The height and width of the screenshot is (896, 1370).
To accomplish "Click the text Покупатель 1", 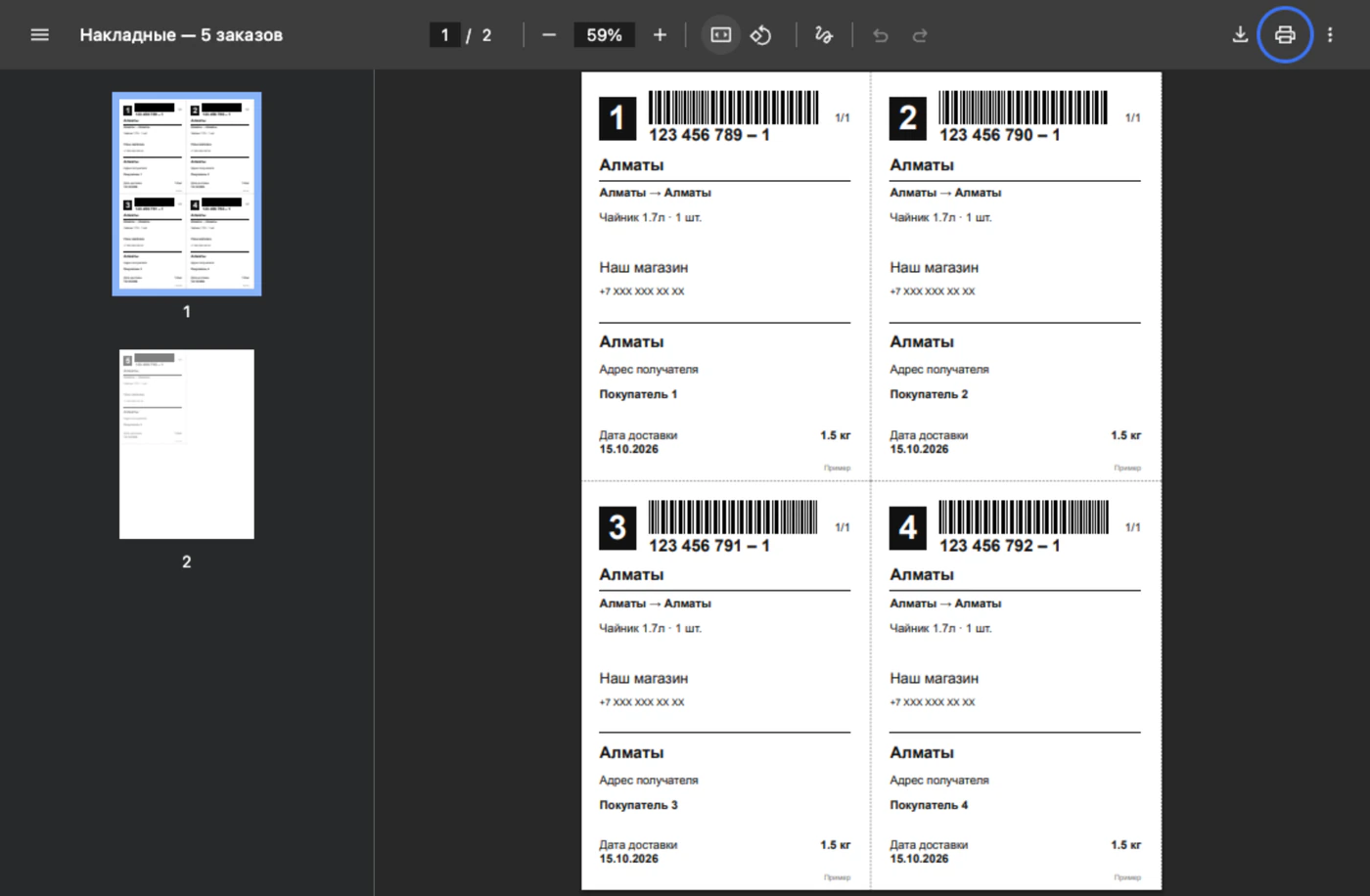I will click(638, 394).
